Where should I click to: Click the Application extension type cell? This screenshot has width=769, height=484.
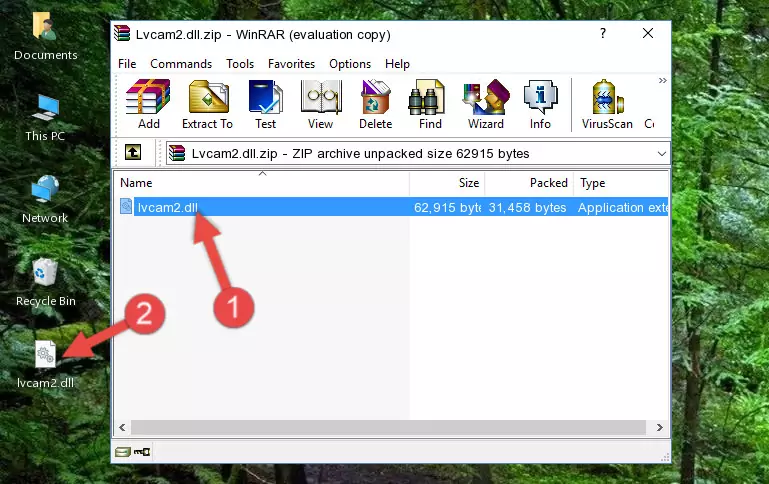coord(622,208)
